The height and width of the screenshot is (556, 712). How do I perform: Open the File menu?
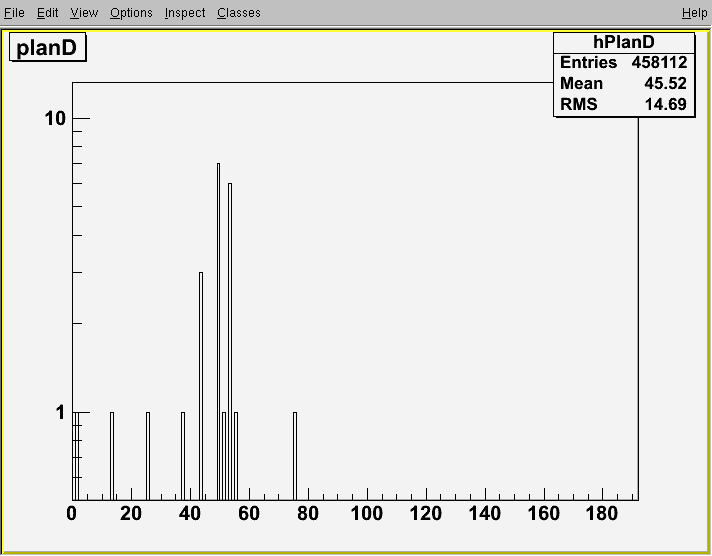(x=14, y=13)
